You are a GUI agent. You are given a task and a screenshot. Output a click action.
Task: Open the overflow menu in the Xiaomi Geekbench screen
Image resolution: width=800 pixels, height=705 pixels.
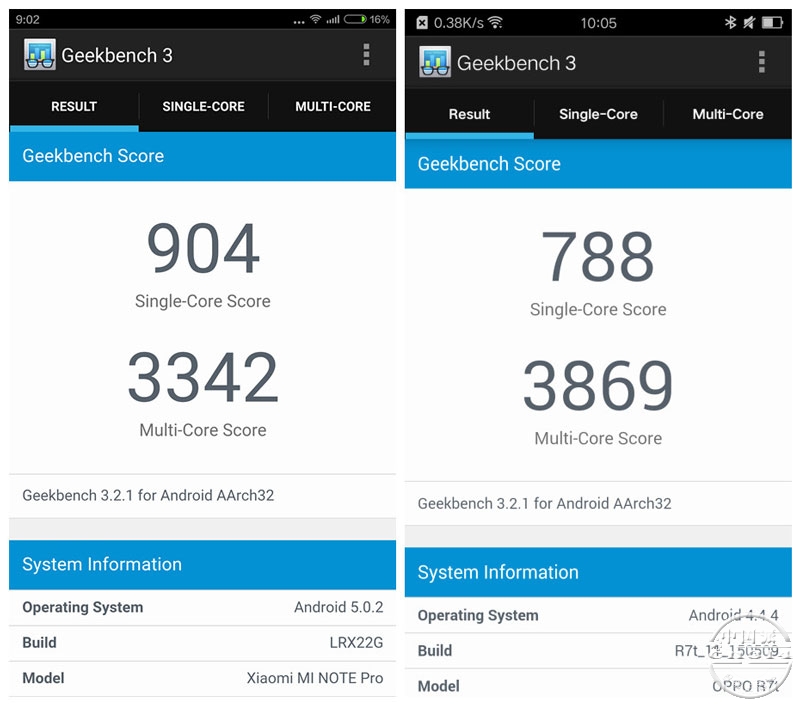coord(366,55)
